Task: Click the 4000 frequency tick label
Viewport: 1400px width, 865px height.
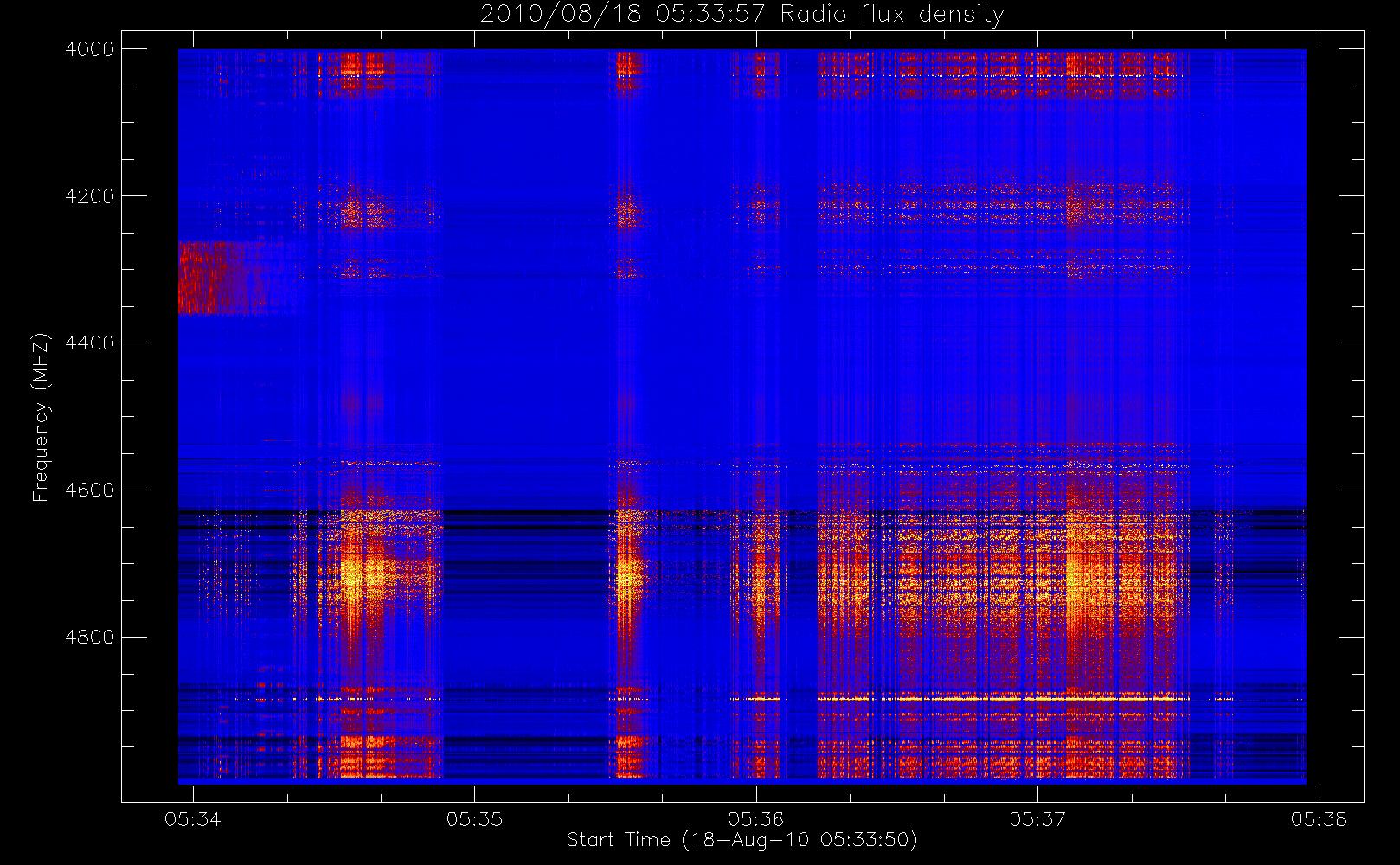Action: click(90, 49)
